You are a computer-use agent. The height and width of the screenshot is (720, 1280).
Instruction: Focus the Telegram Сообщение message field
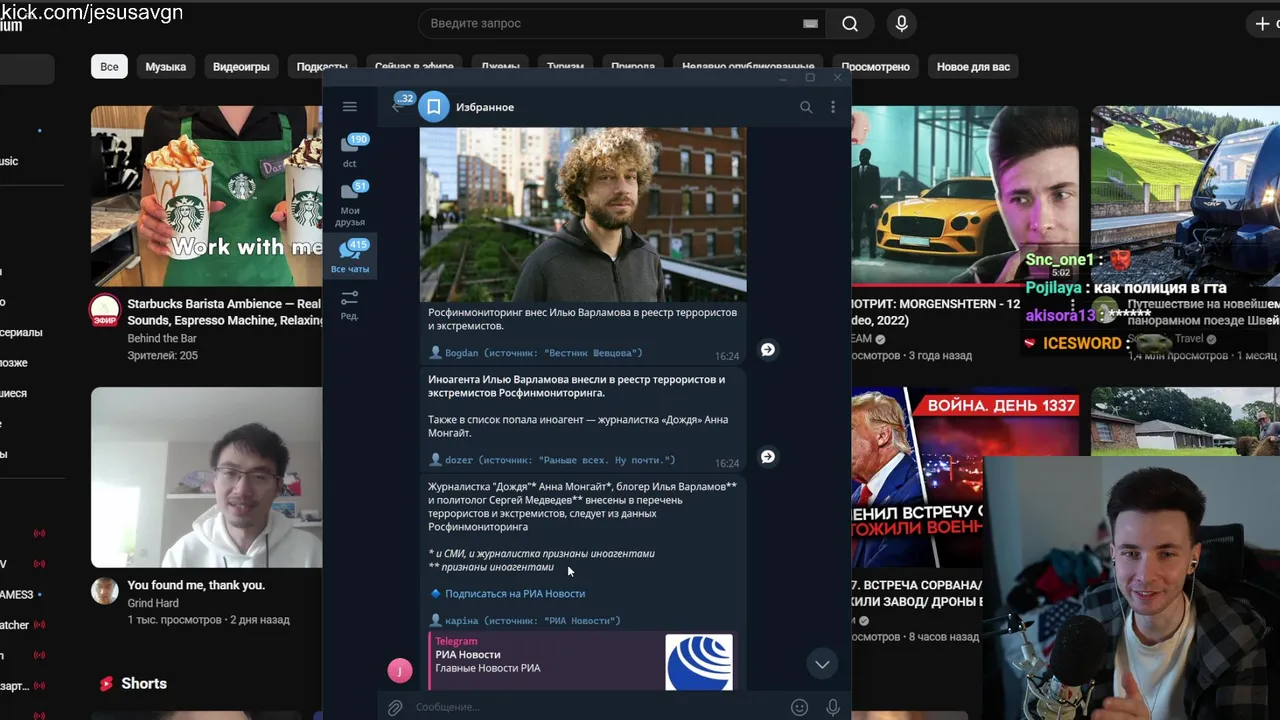[595, 707]
